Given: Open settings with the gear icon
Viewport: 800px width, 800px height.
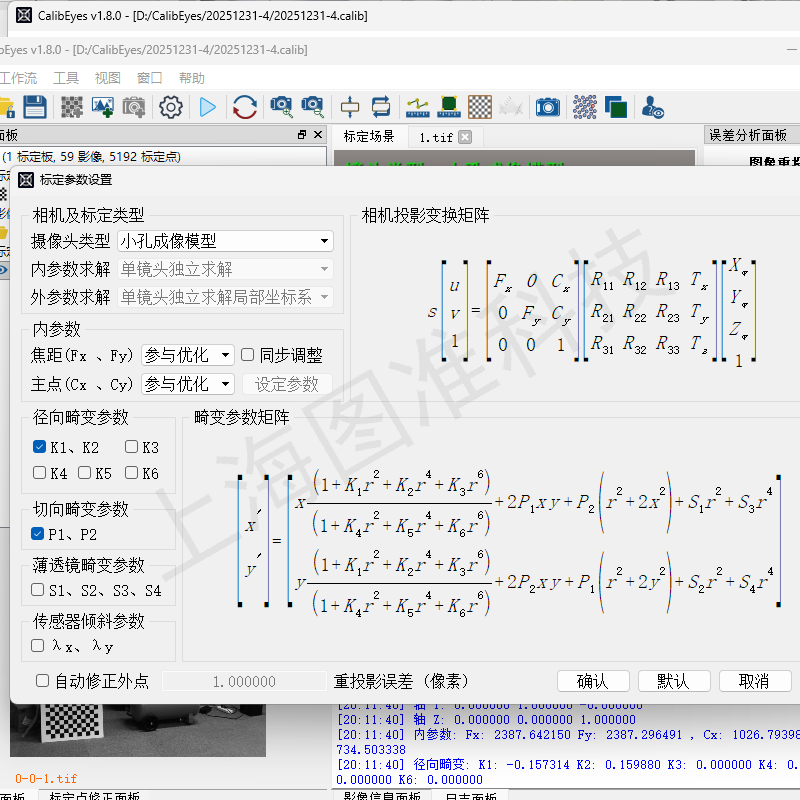Looking at the screenshot, I should click(171, 106).
